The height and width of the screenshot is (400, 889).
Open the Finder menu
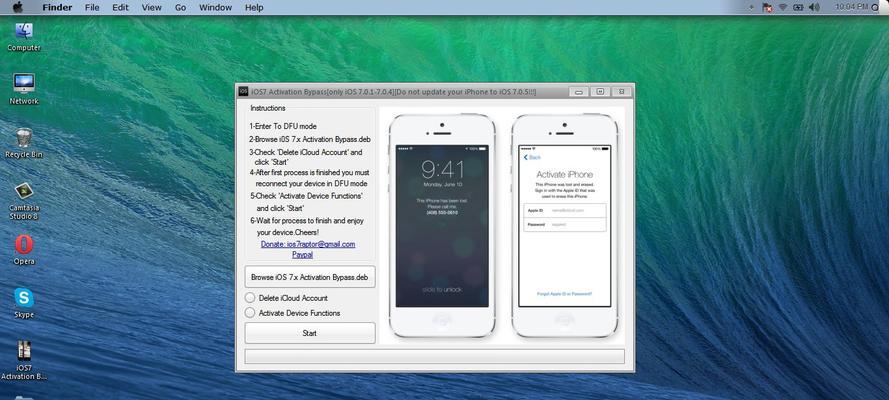point(57,7)
